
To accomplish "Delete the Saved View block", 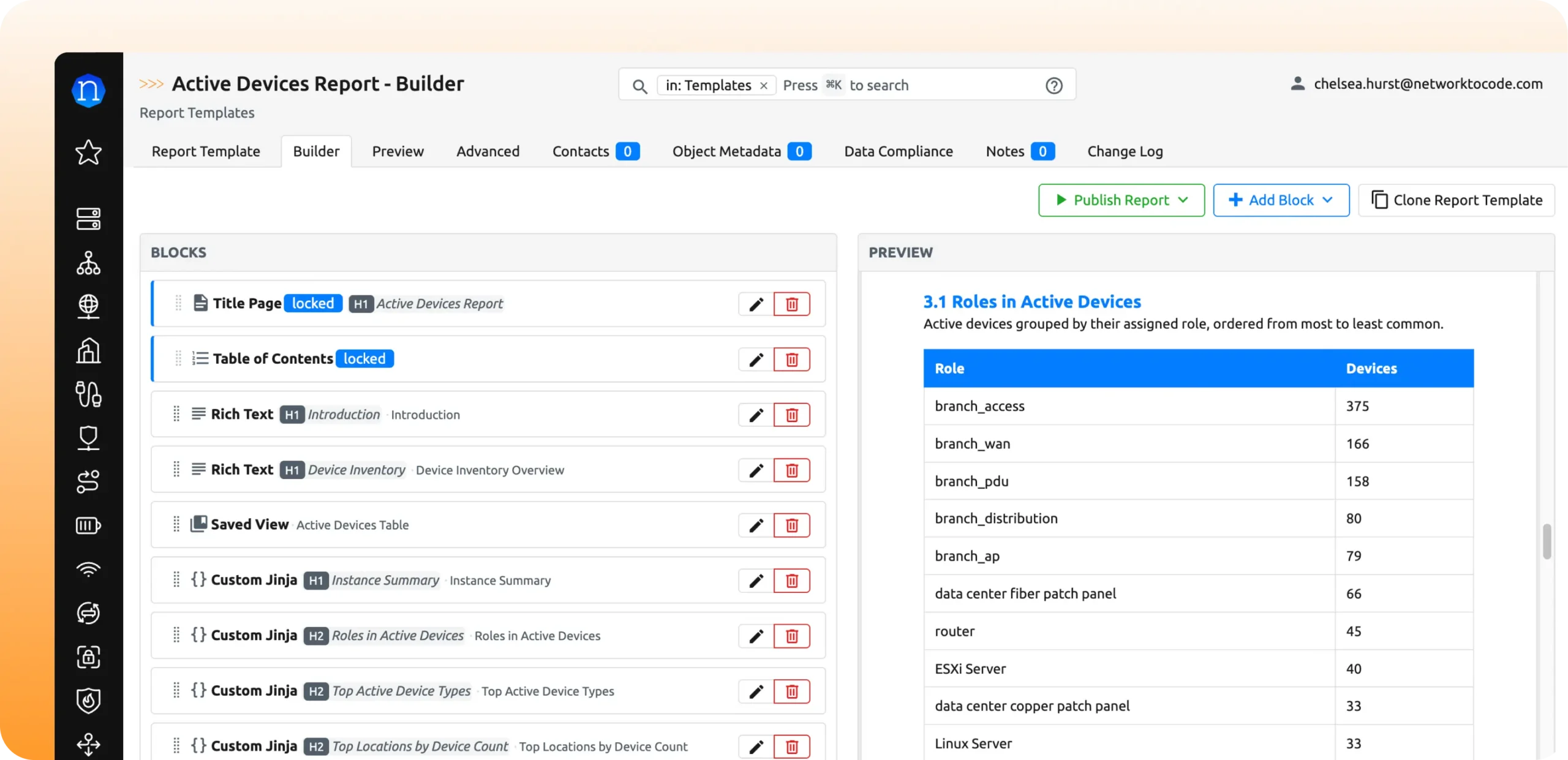I will tap(792, 525).
